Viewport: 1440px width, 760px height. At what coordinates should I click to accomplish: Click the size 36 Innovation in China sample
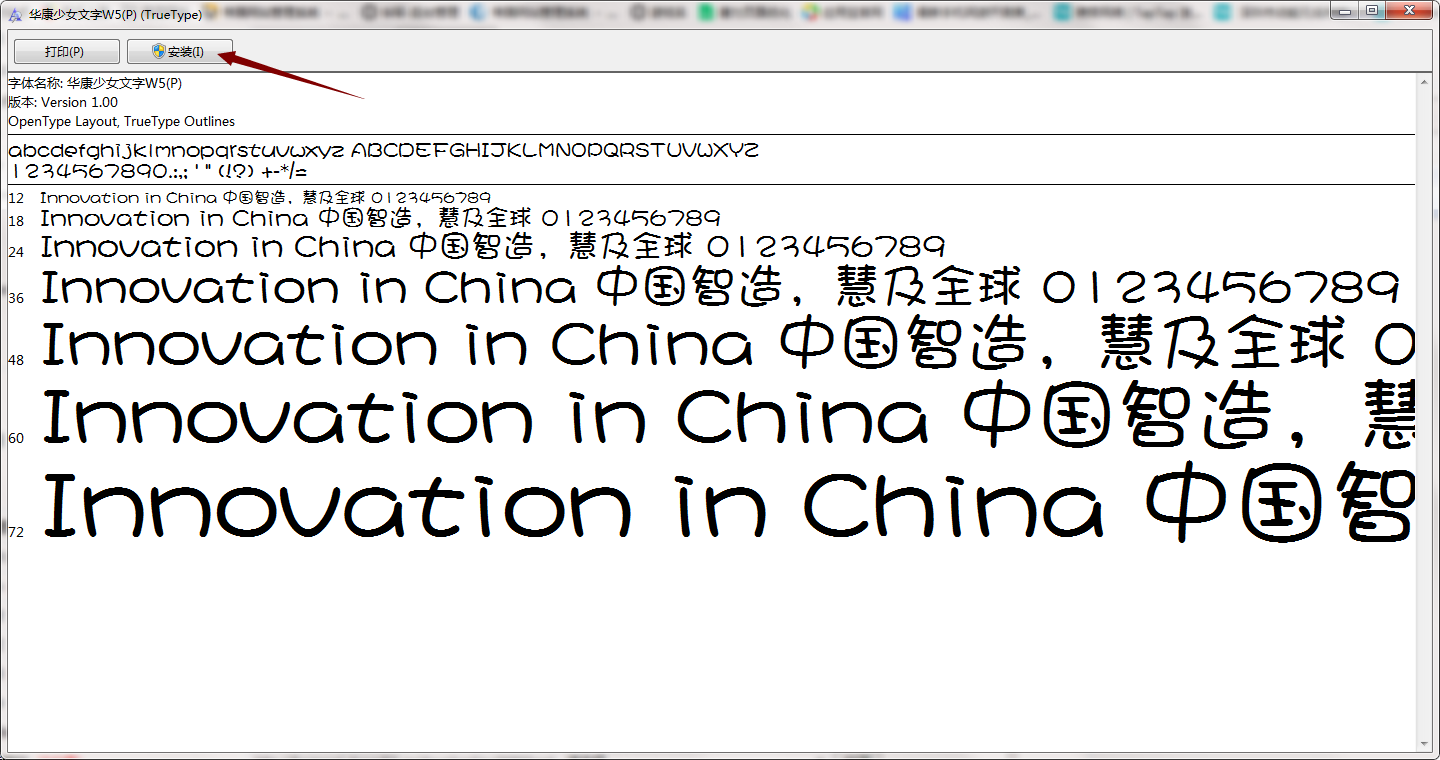719,288
